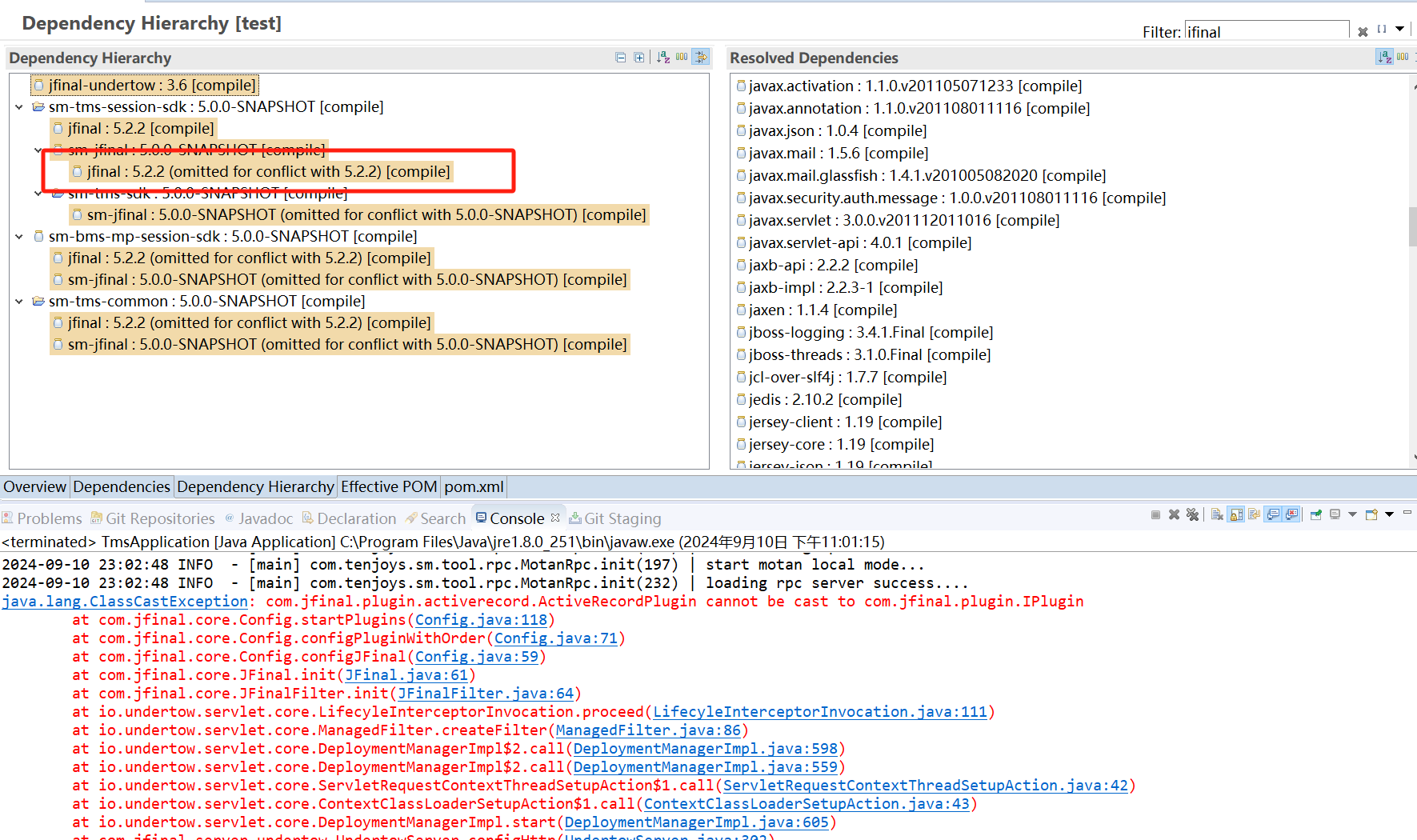This screenshot has width=1417, height=840.
Task: Collapse all nodes in Dependency Hierarchy
Action: click(x=620, y=58)
